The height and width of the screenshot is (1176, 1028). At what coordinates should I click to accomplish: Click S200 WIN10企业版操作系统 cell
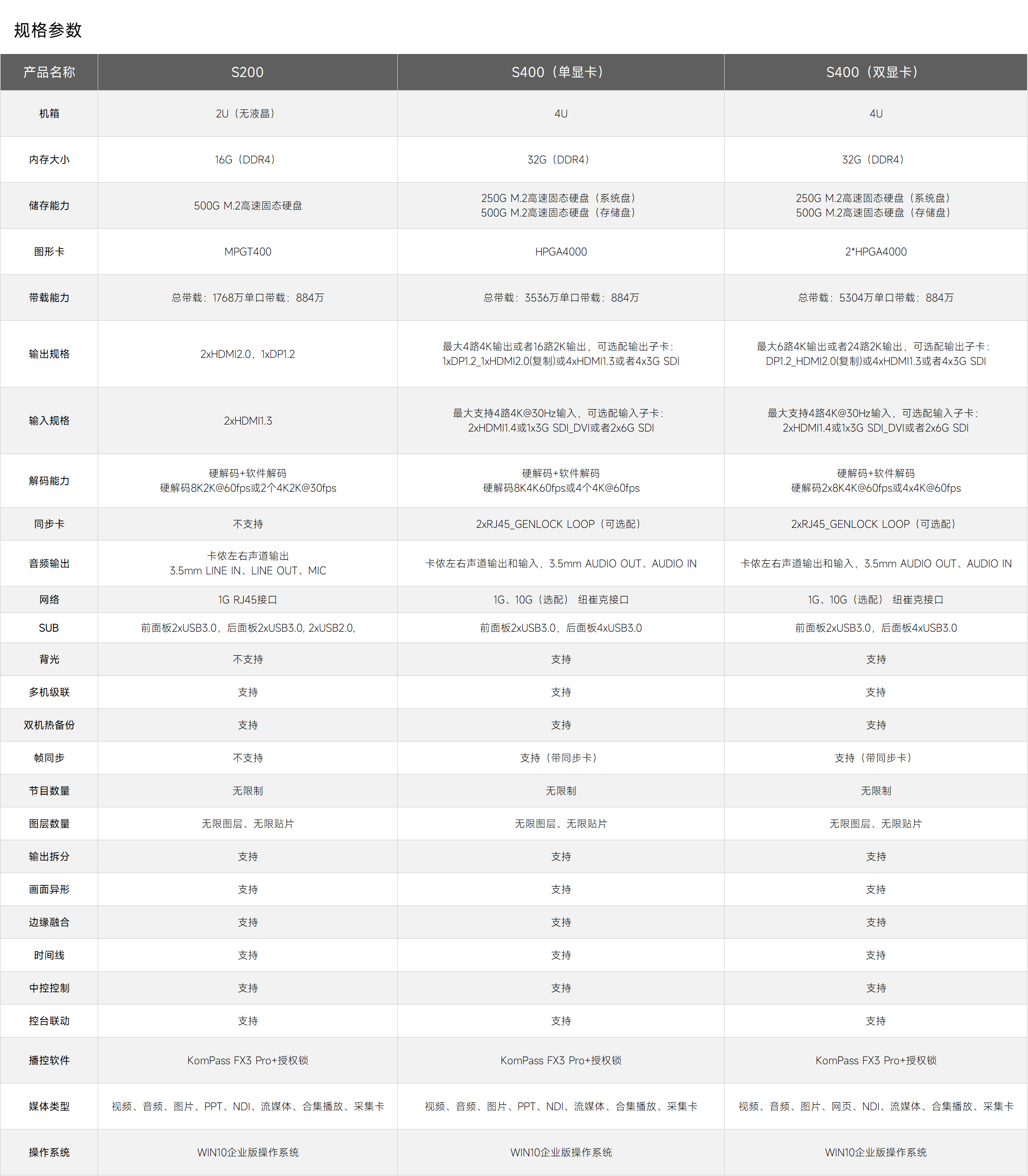[247, 1153]
